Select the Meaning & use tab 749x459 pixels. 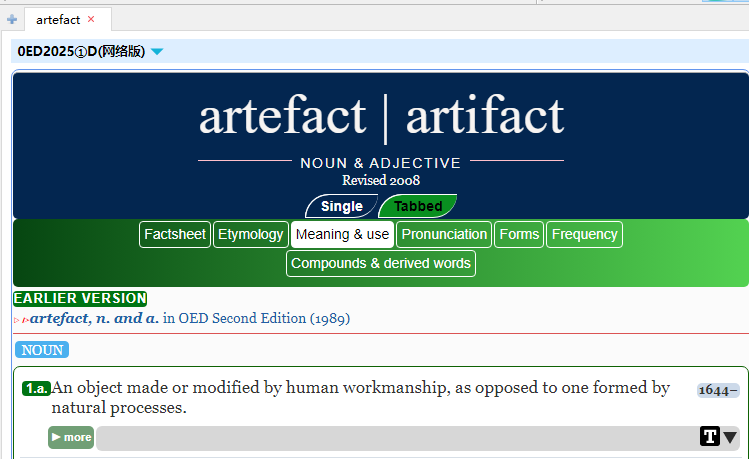pos(342,235)
